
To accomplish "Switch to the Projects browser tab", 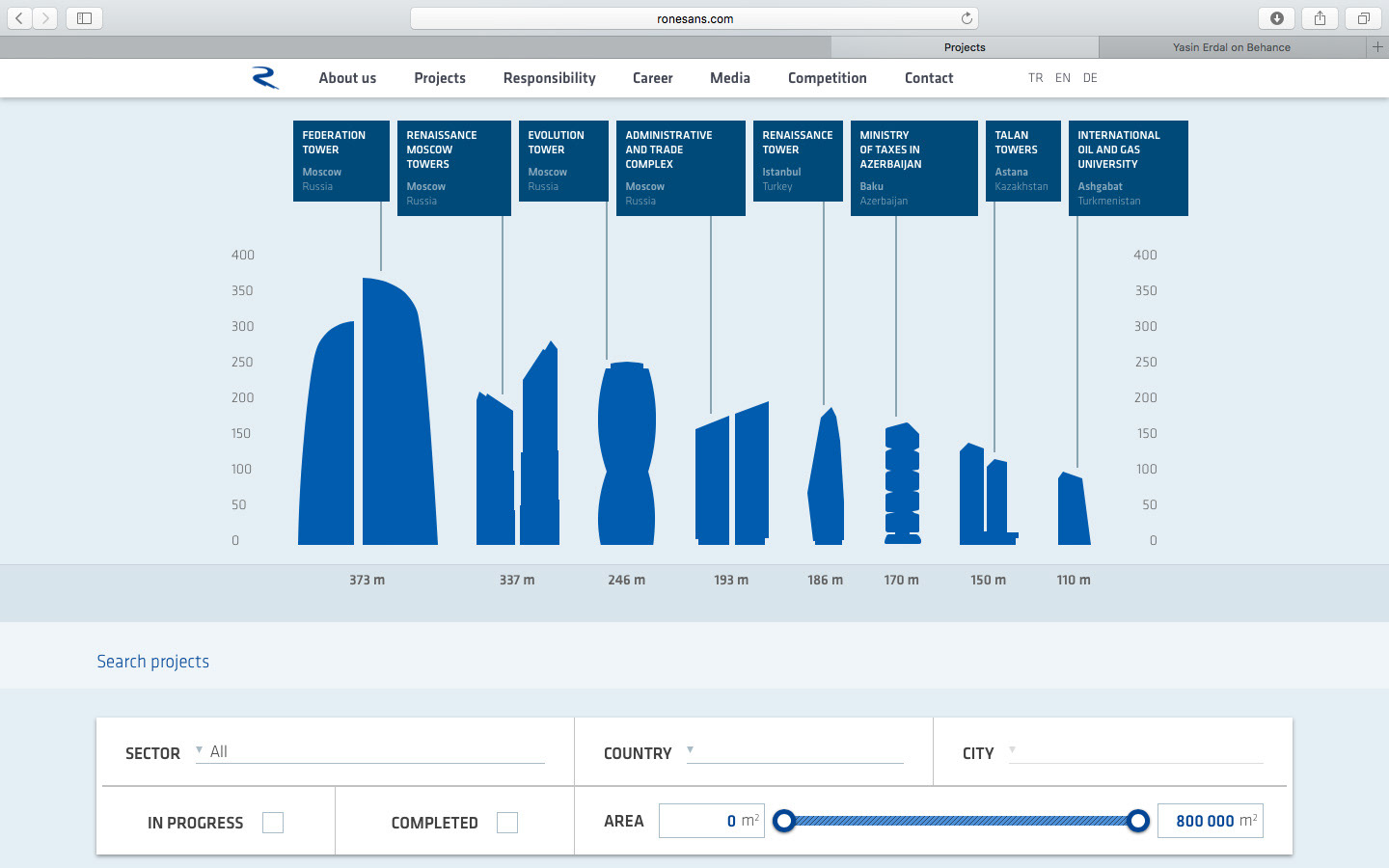I will tap(965, 47).
